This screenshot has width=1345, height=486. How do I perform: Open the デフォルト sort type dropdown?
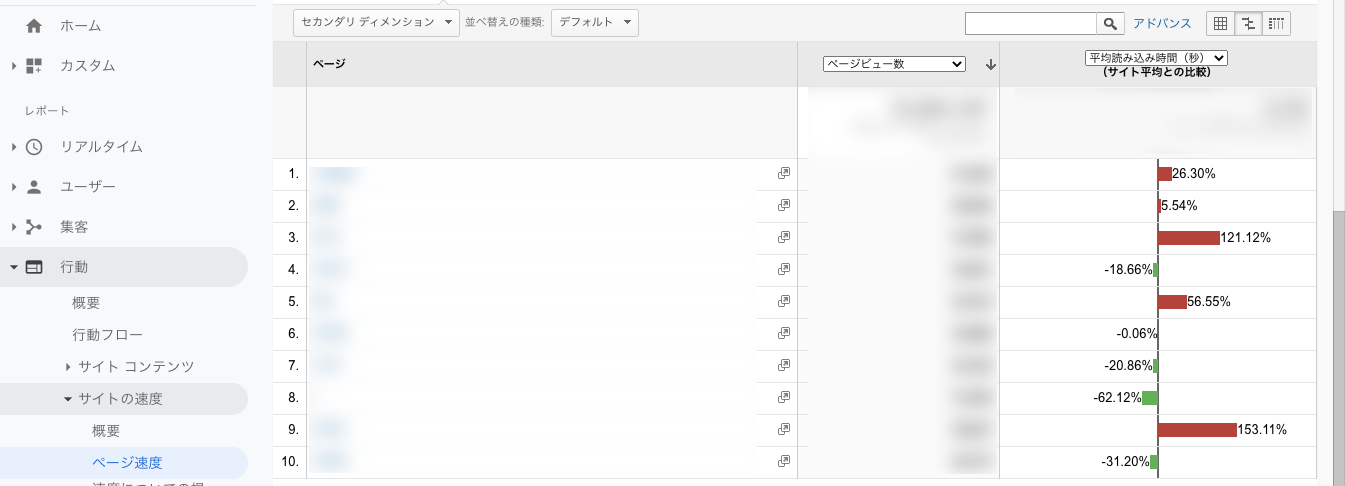point(594,23)
